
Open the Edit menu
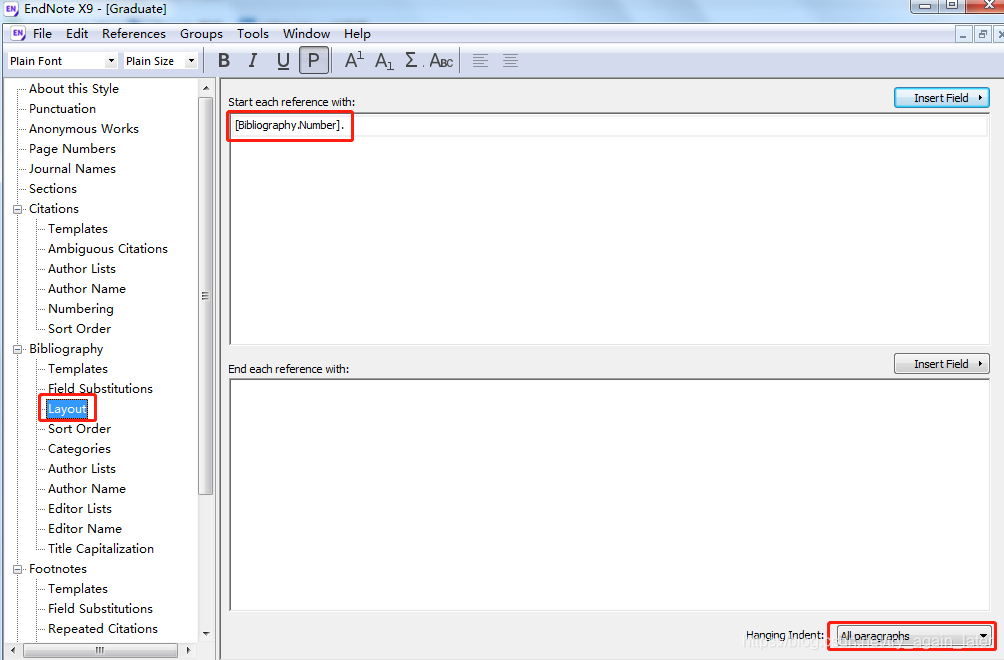(77, 33)
